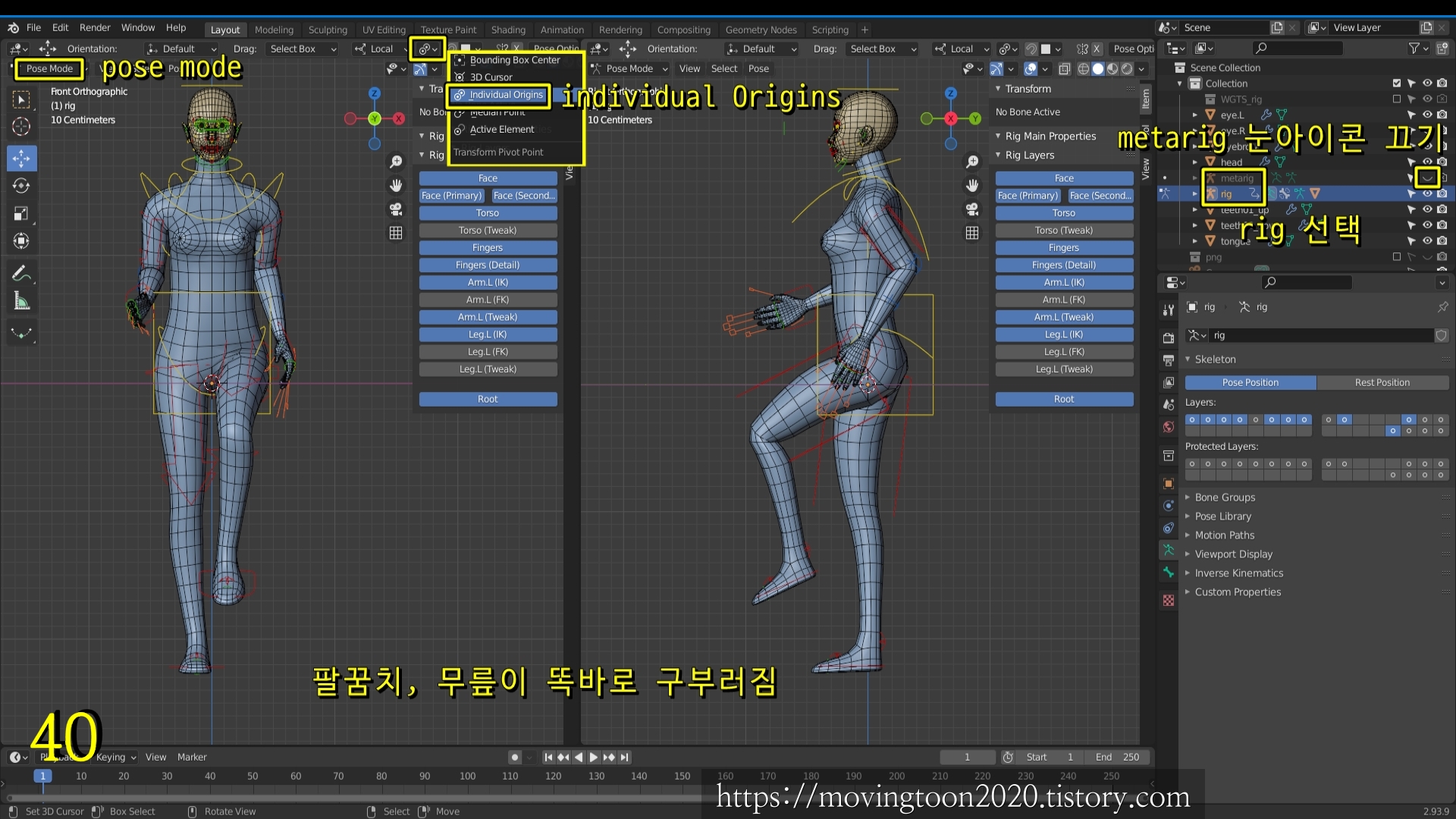Collapse Rig Main Properties panel

(1050, 136)
